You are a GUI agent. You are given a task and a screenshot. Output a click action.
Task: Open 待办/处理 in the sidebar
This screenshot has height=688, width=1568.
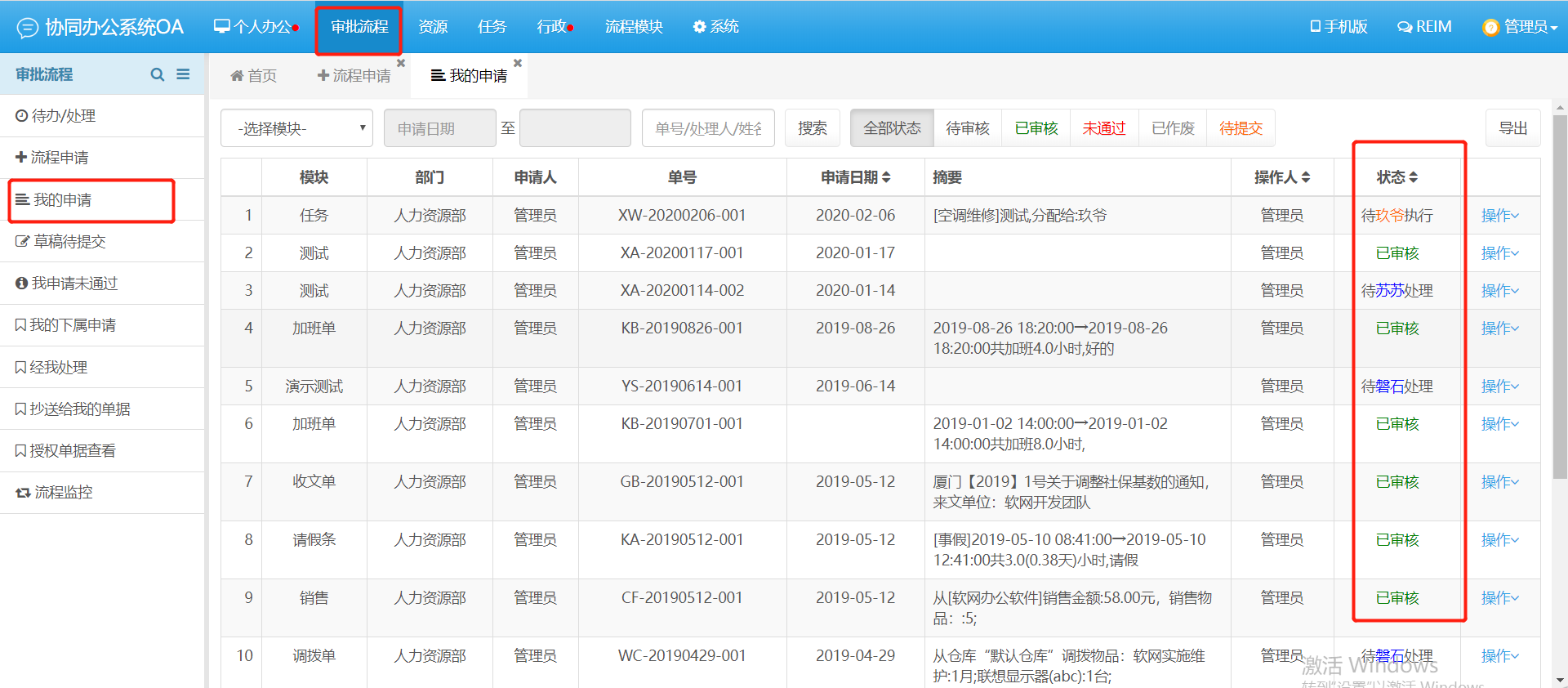102,116
